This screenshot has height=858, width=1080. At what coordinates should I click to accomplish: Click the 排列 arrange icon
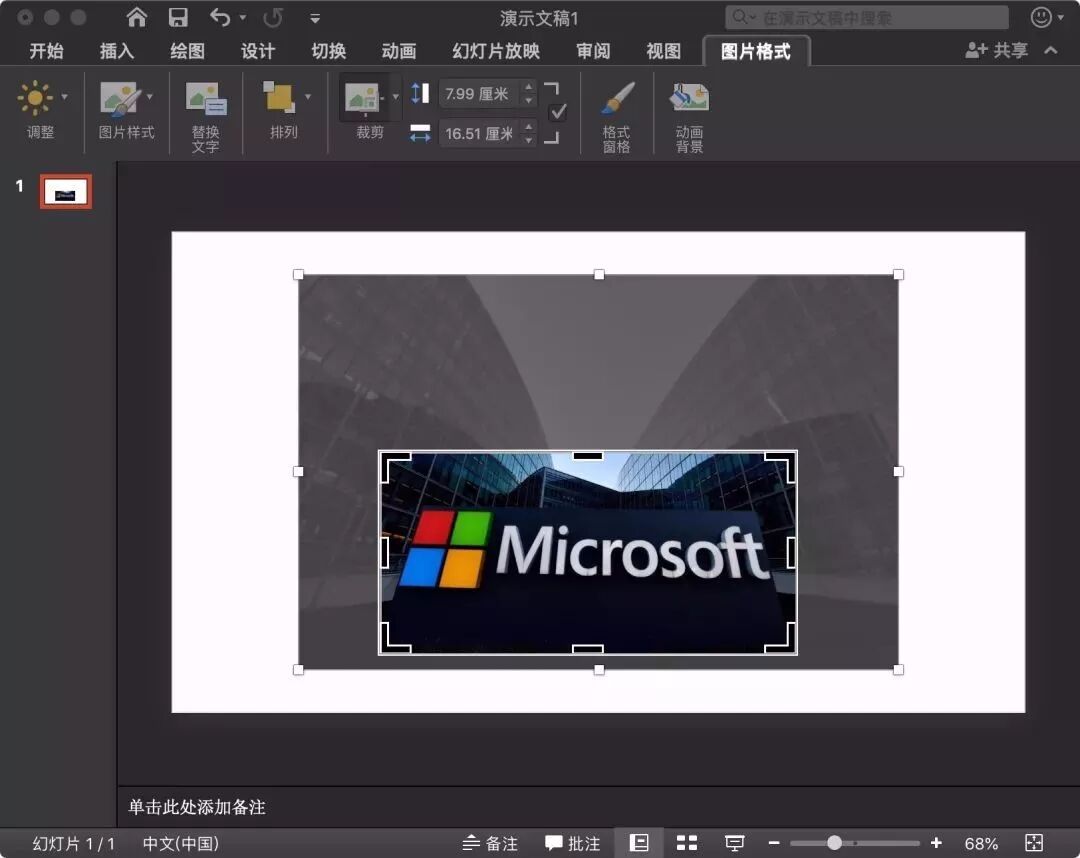pos(280,97)
